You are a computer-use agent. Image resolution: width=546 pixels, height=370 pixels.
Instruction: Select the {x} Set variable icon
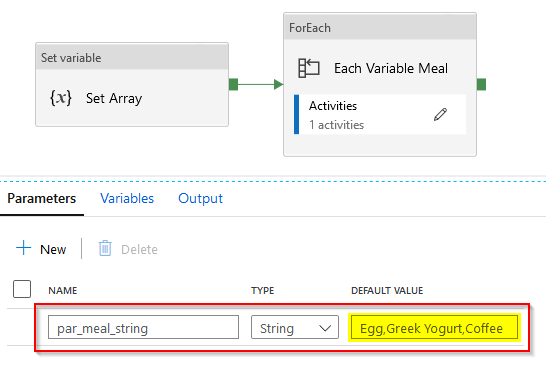(61, 97)
